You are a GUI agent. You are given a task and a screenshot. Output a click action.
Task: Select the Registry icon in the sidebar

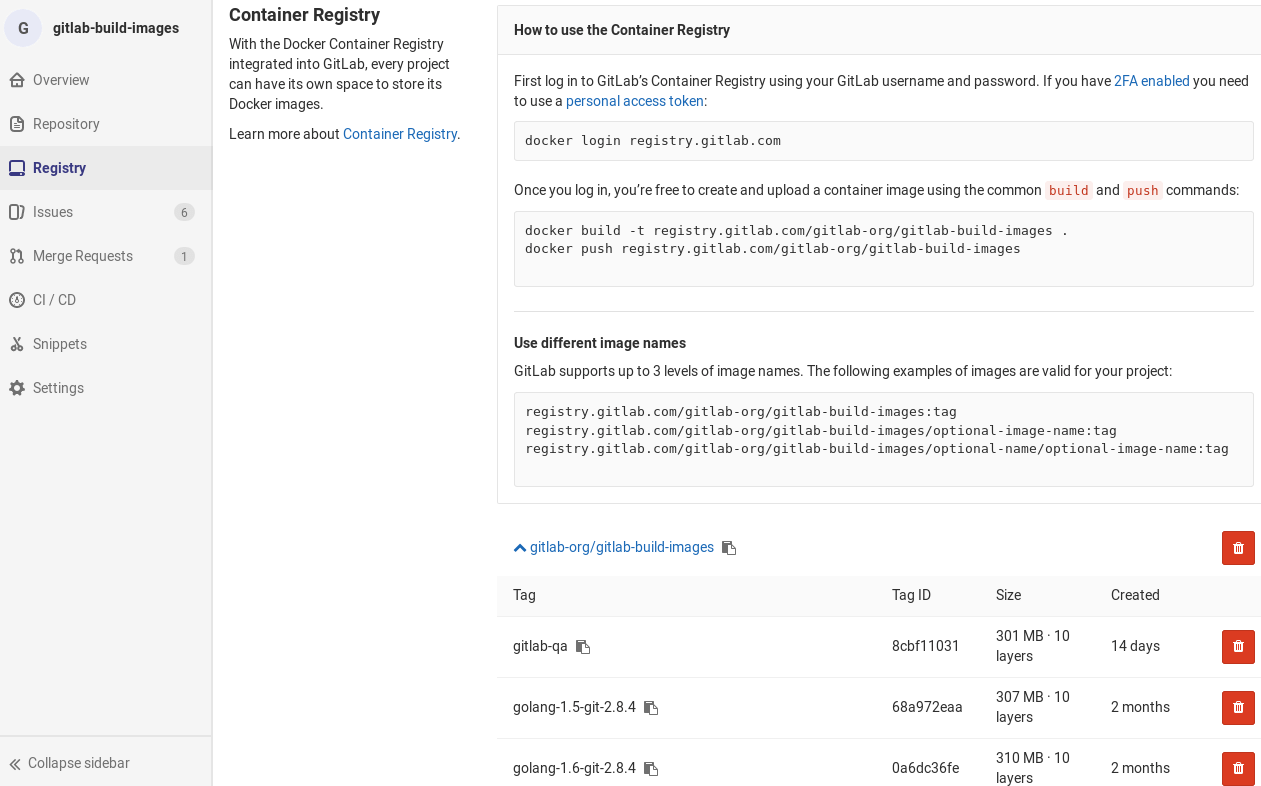pyautogui.click(x=16, y=167)
